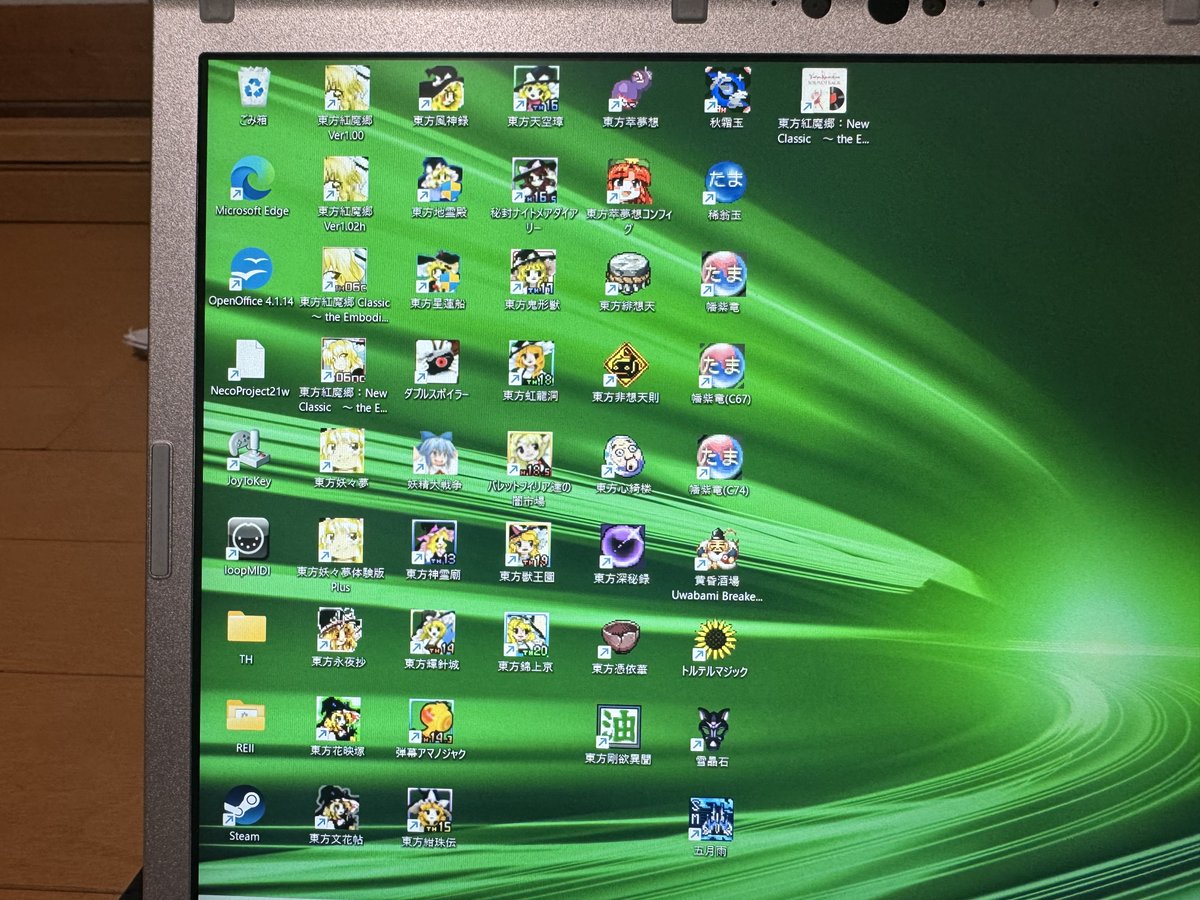Click the 東方非想天則 icon
The height and width of the screenshot is (900, 1200).
(626, 365)
